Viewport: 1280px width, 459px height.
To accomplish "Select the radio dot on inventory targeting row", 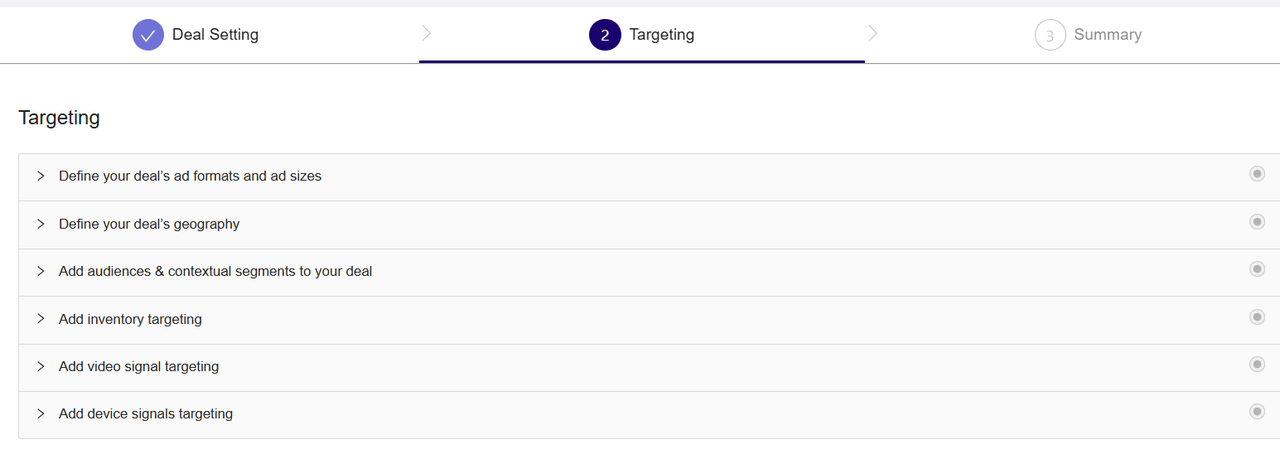I will tap(1257, 317).
